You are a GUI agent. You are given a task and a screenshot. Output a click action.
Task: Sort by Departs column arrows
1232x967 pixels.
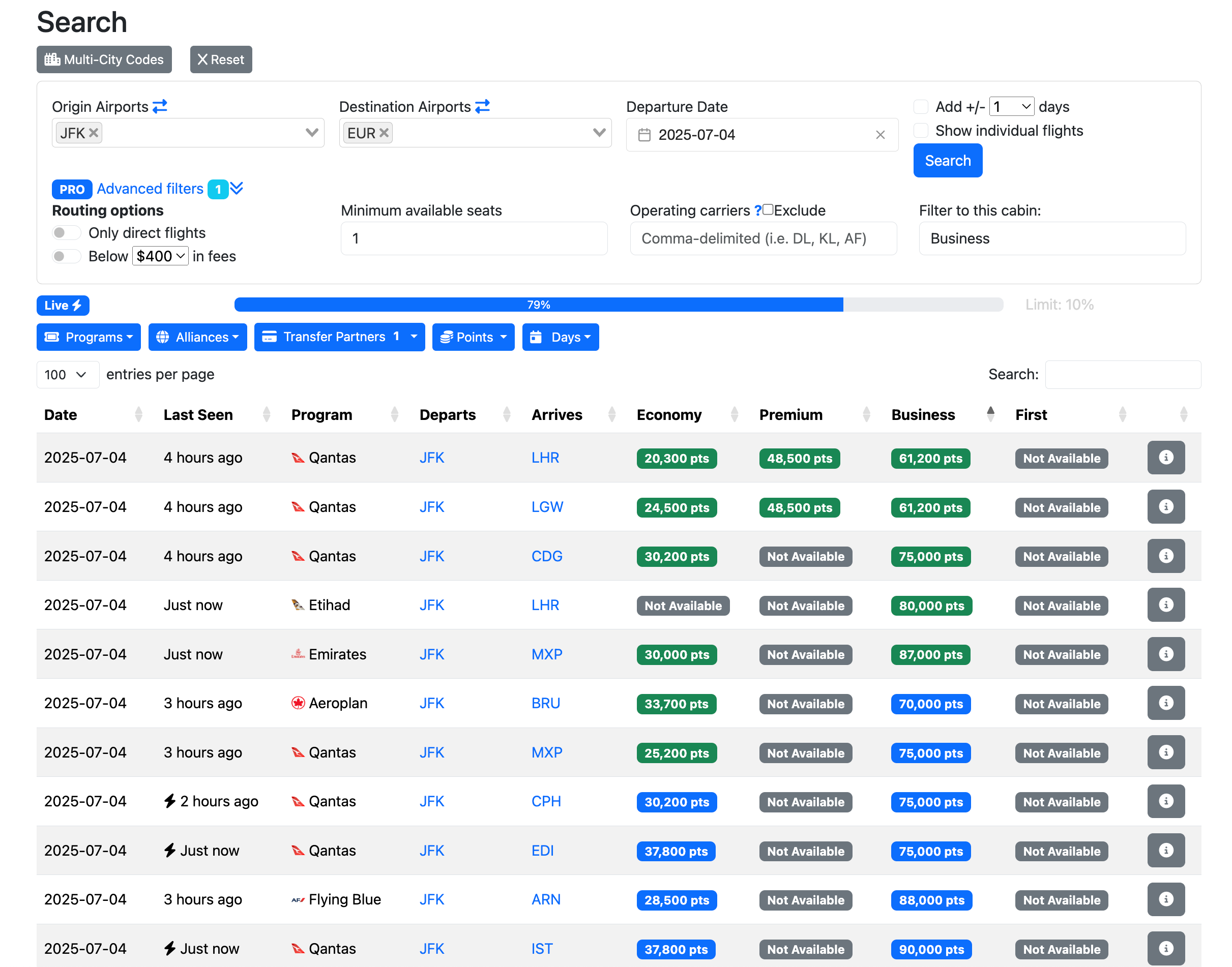point(507,414)
